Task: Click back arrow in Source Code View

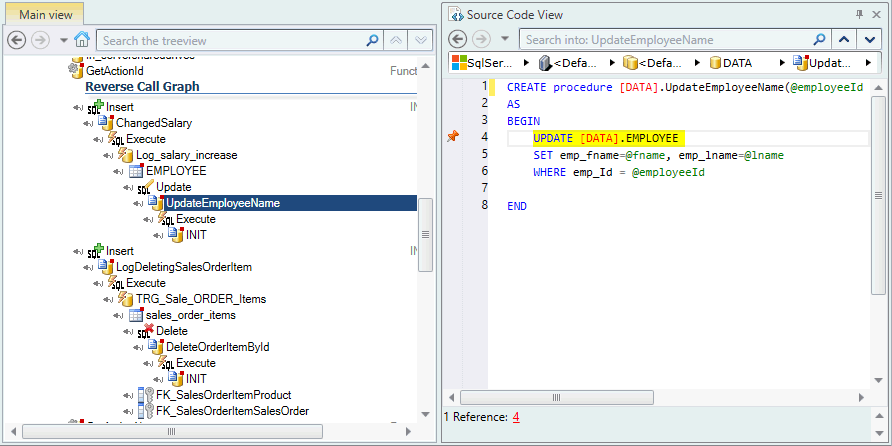Action: pos(457,40)
